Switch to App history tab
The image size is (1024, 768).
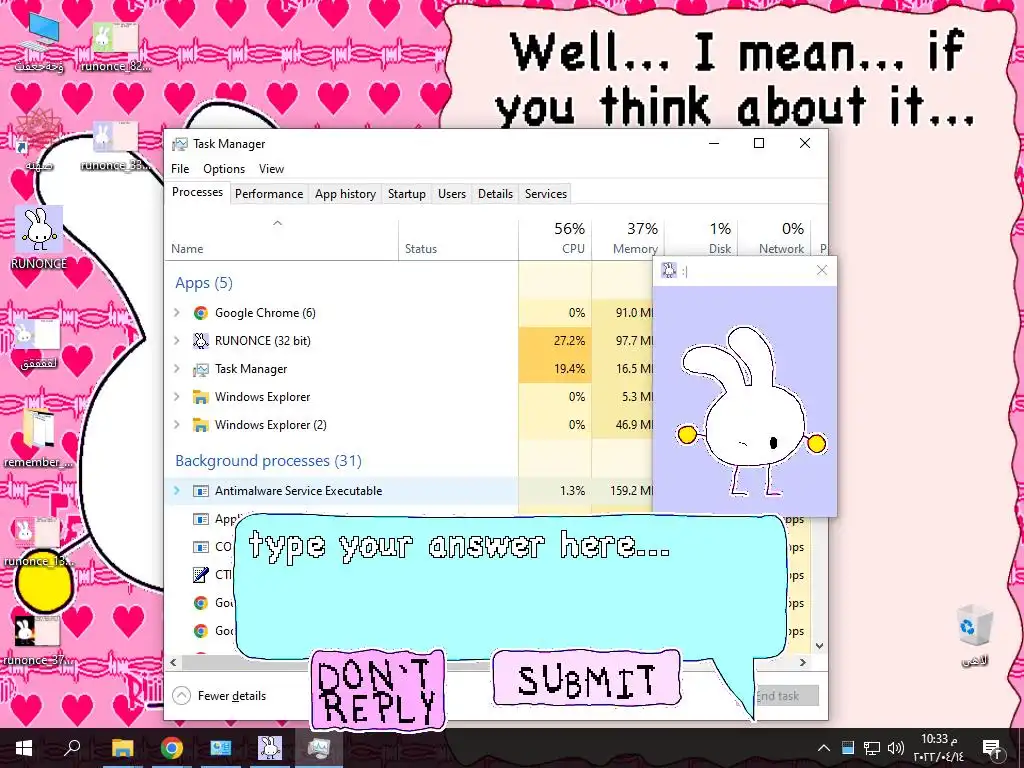[345, 194]
